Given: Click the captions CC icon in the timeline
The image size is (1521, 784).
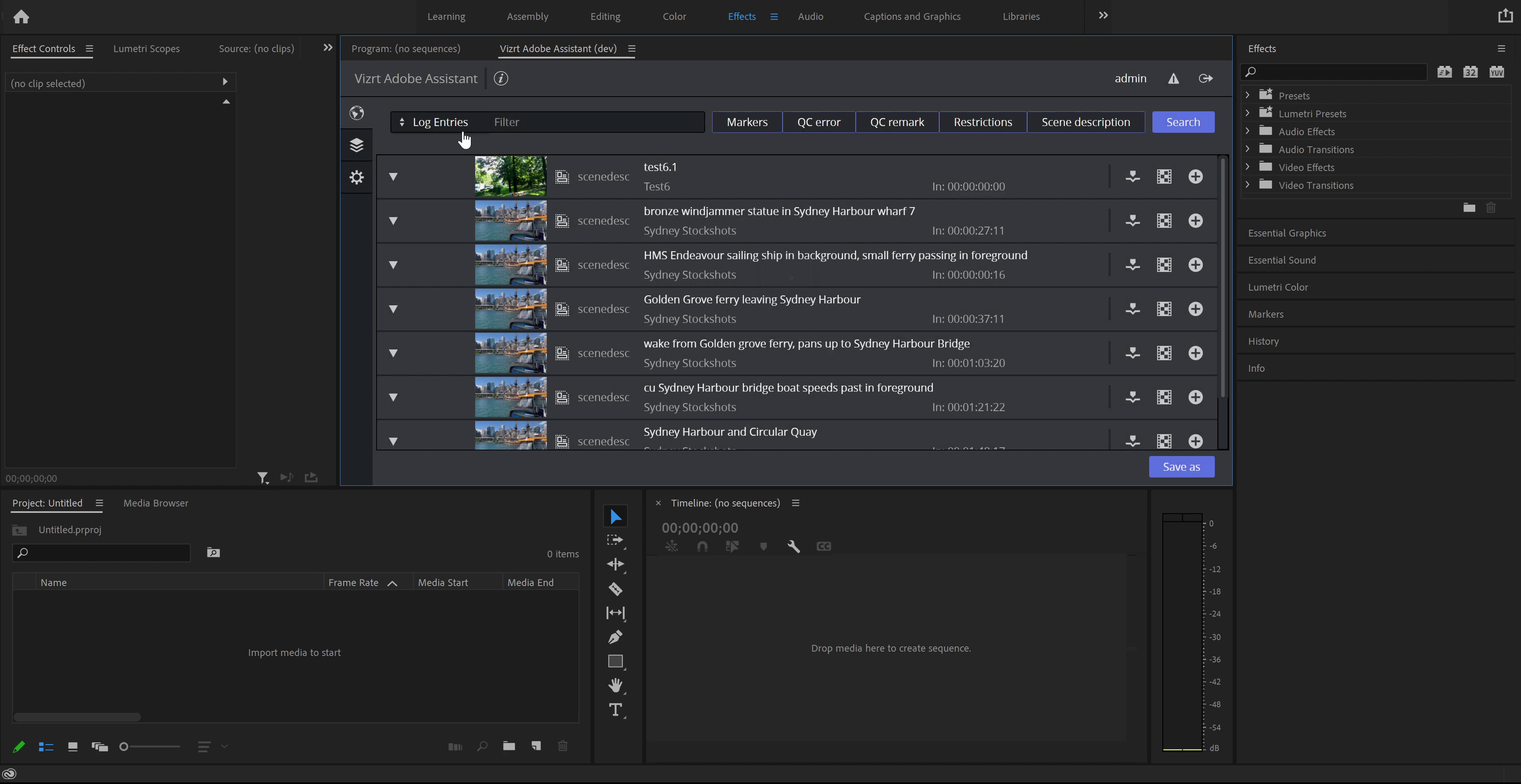Looking at the screenshot, I should pos(824,546).
